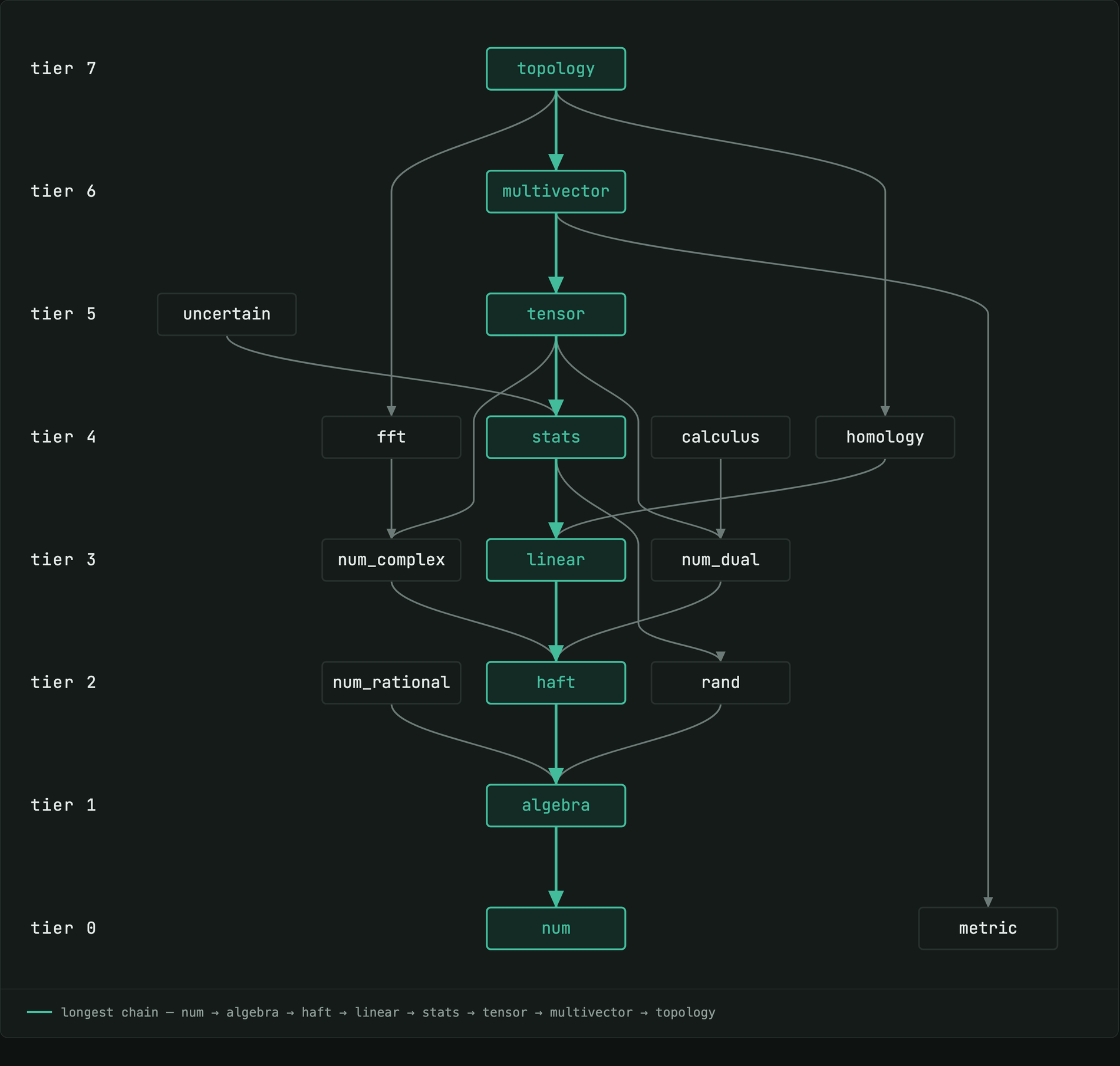This screenshot has height=1066, width=1120.
Task: Click the tier 2 label
Action: [x=63, y=682]
